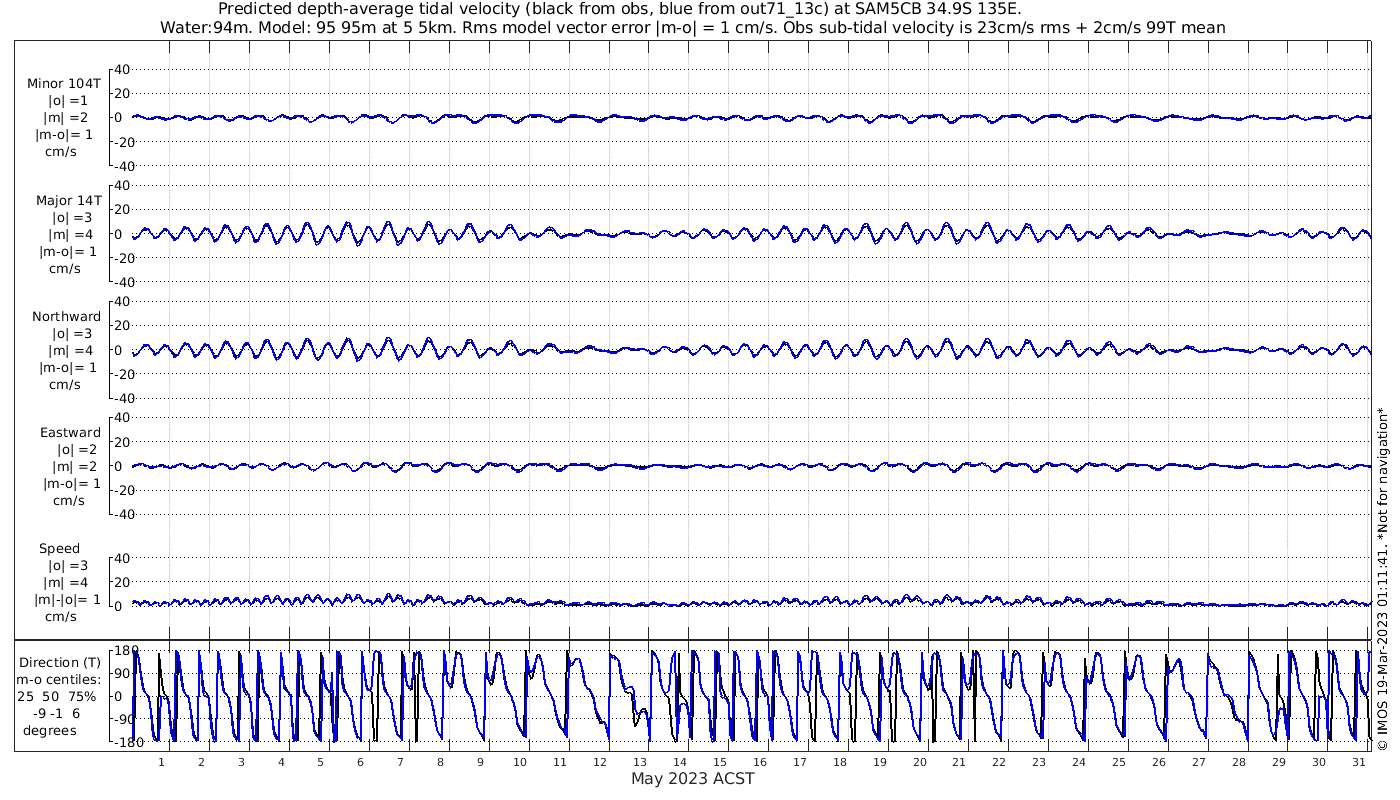
Task: Click day 5 on the date axis
Action: pos(320,762)
